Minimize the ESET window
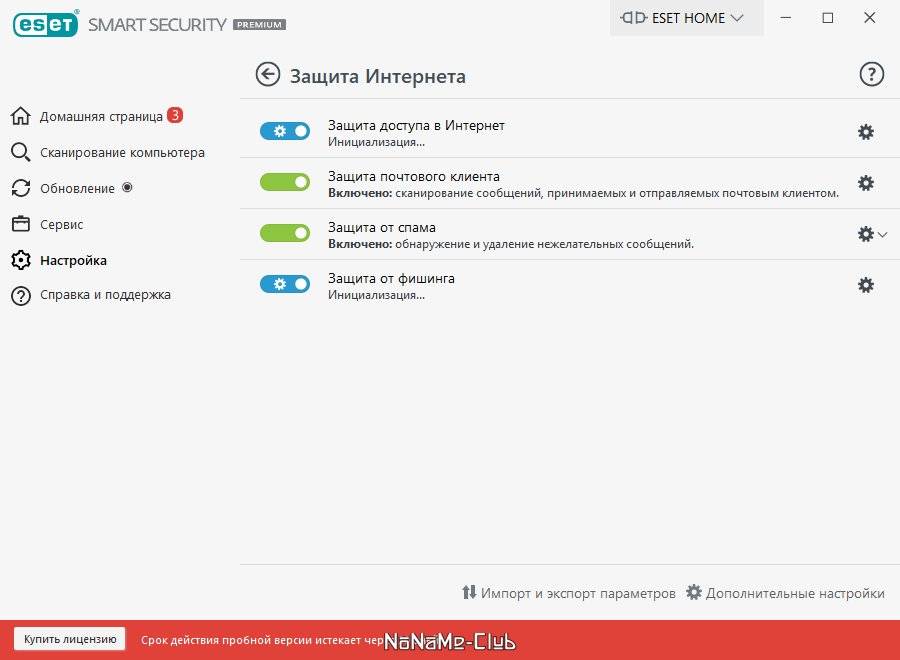 click(786, 18)
